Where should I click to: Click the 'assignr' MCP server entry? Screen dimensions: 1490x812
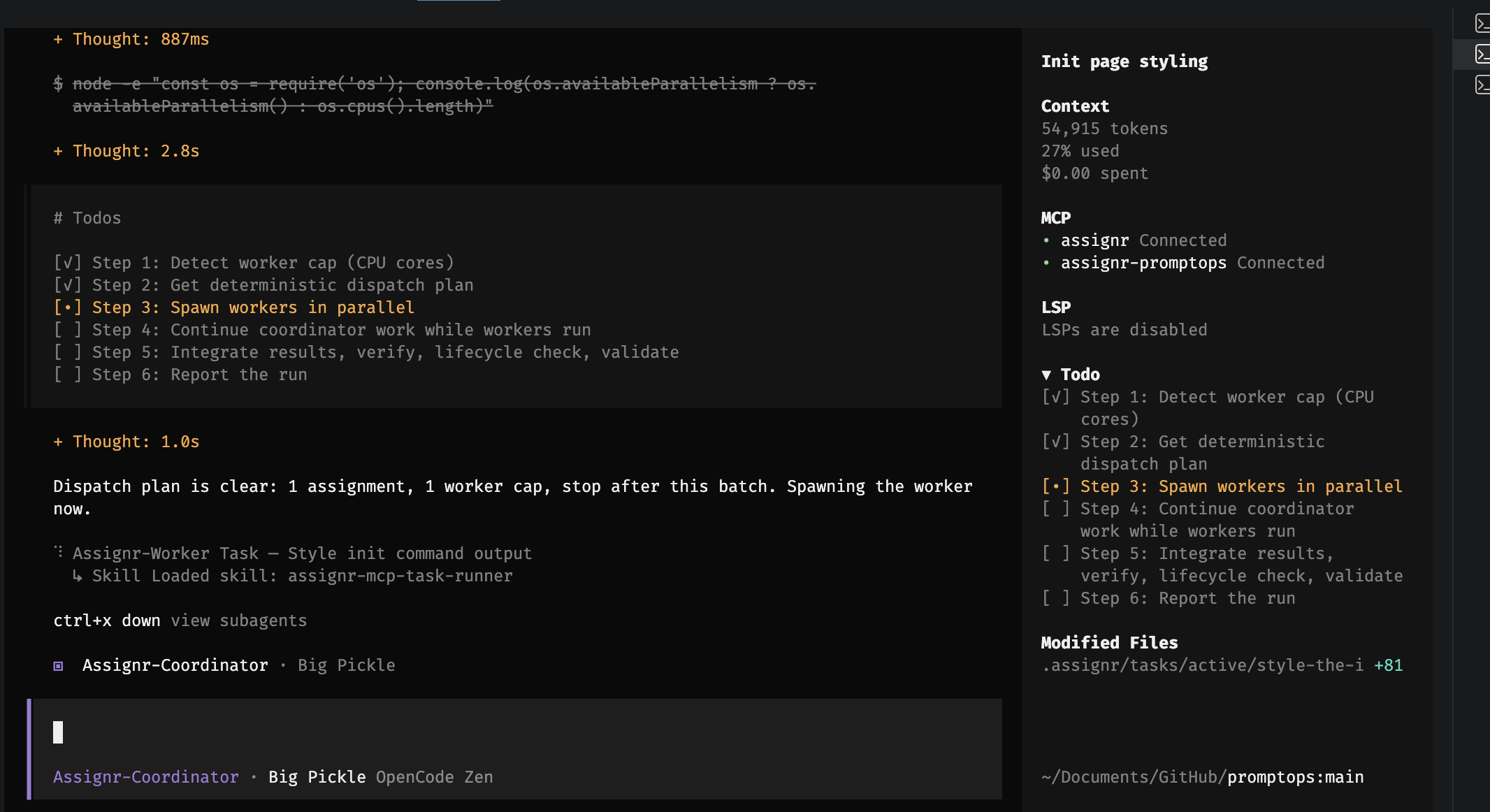click(1095, 240)
